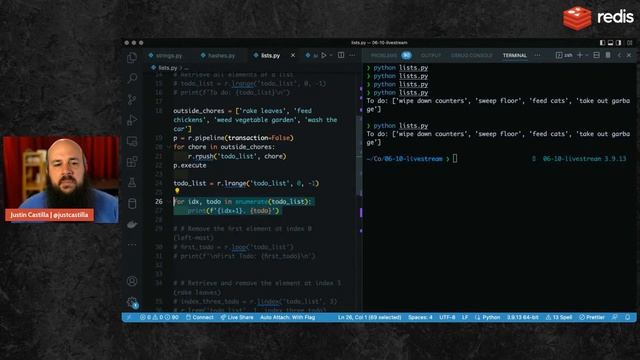Screen dimensions: 640x360
Task: Open the Testing flask view
Action: tap(132, 182)
